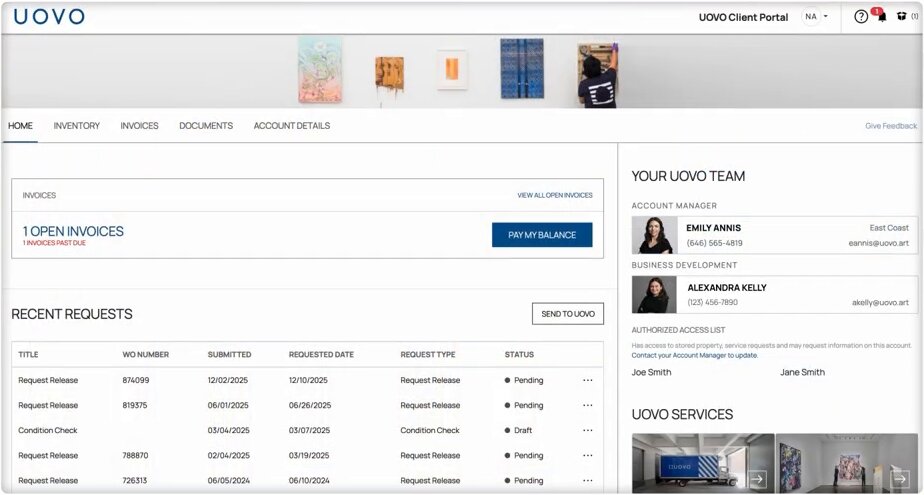The image size is (924, 495).
Task: Sort by the STATUS column header
Action: (519, 354)
